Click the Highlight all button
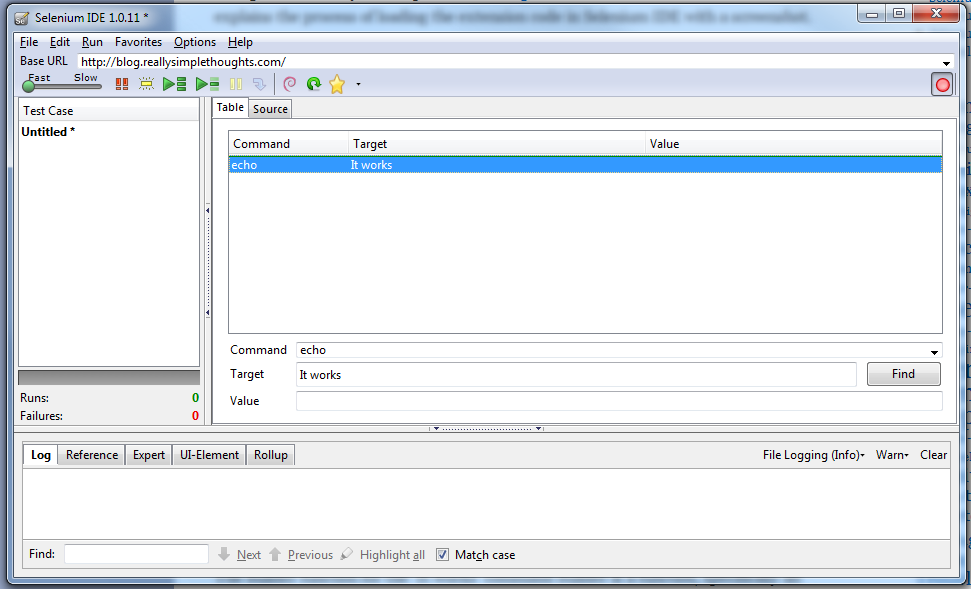 click(383, 554)
